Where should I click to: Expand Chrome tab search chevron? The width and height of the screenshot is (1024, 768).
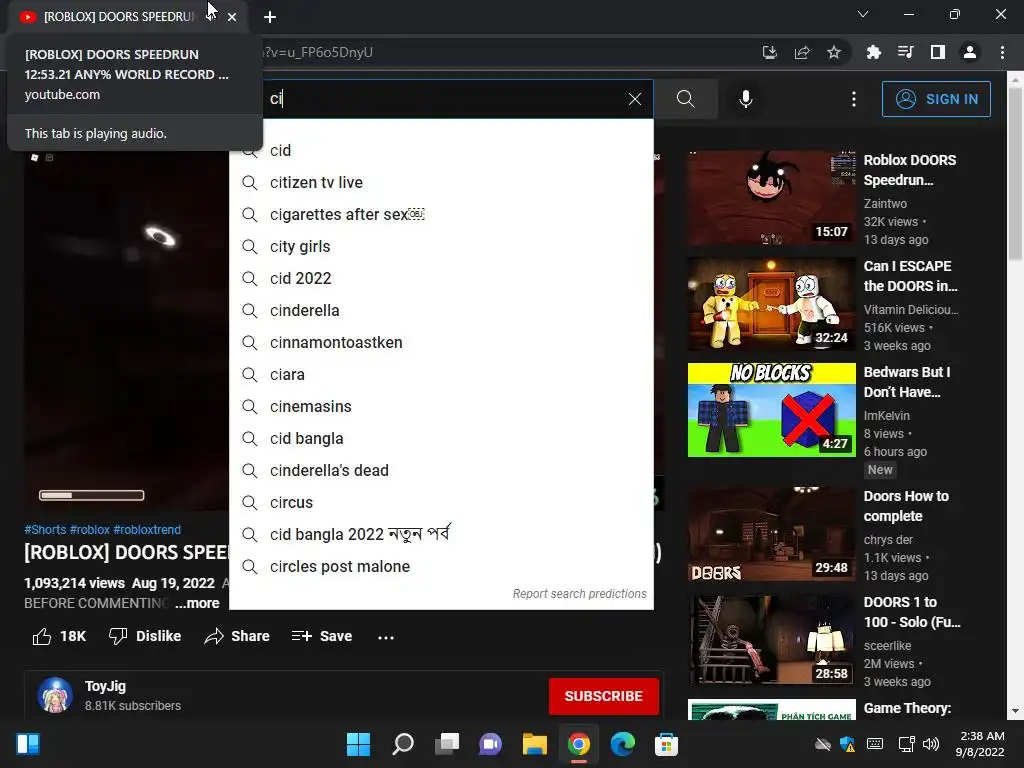(x=863, y=14)
